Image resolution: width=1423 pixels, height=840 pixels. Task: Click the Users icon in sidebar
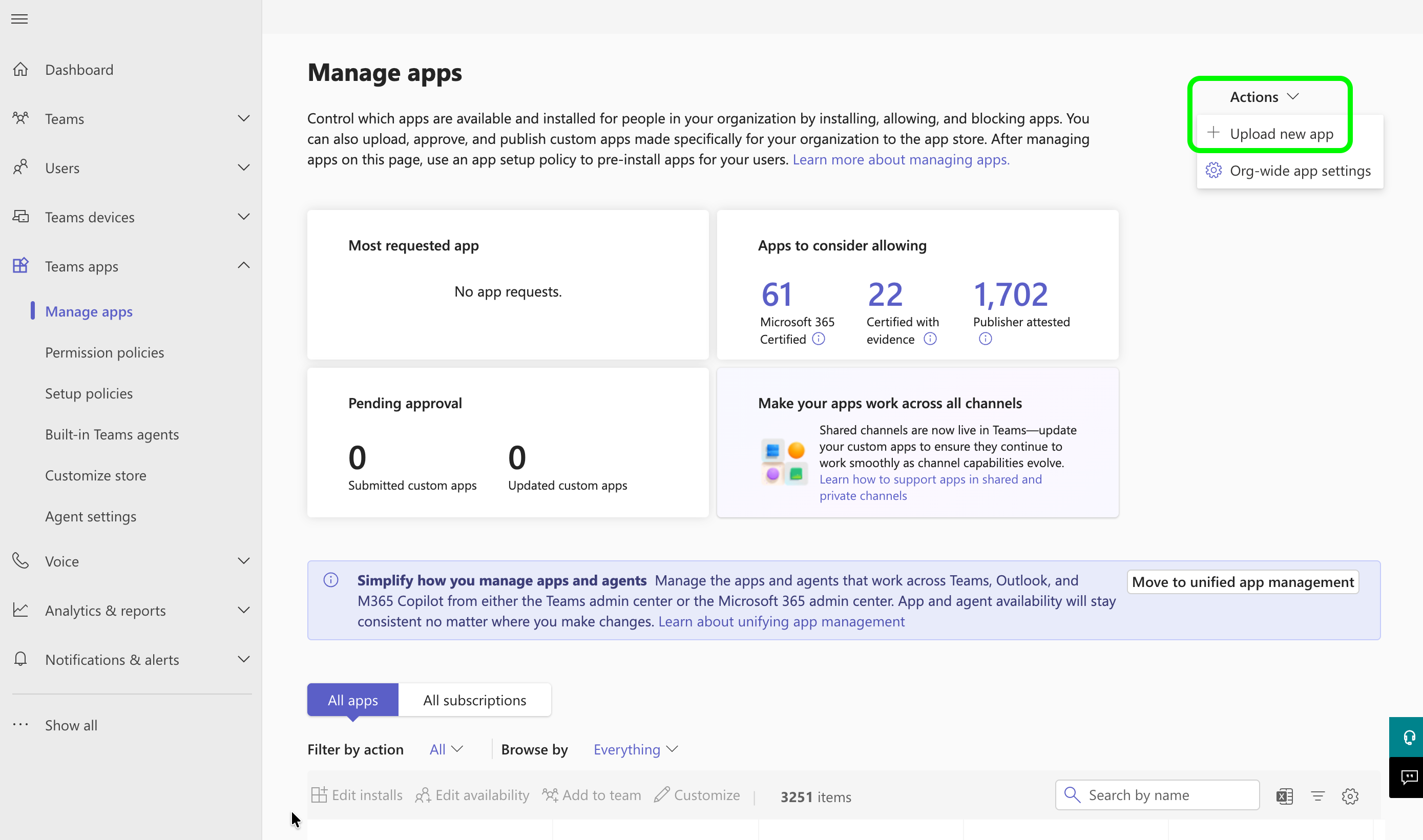(20, 167)
